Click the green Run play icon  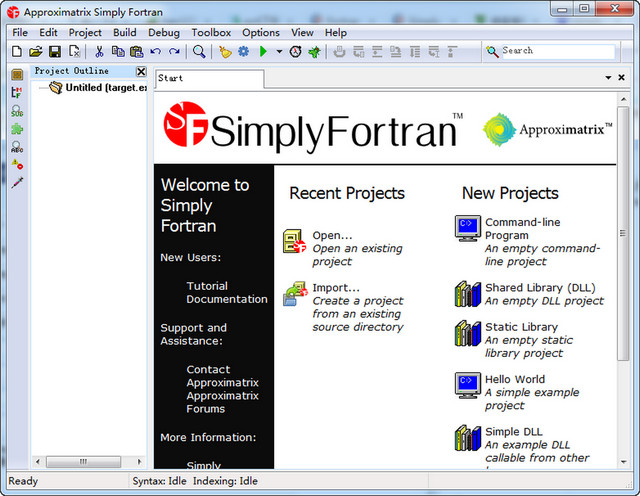tap(263, 51)
